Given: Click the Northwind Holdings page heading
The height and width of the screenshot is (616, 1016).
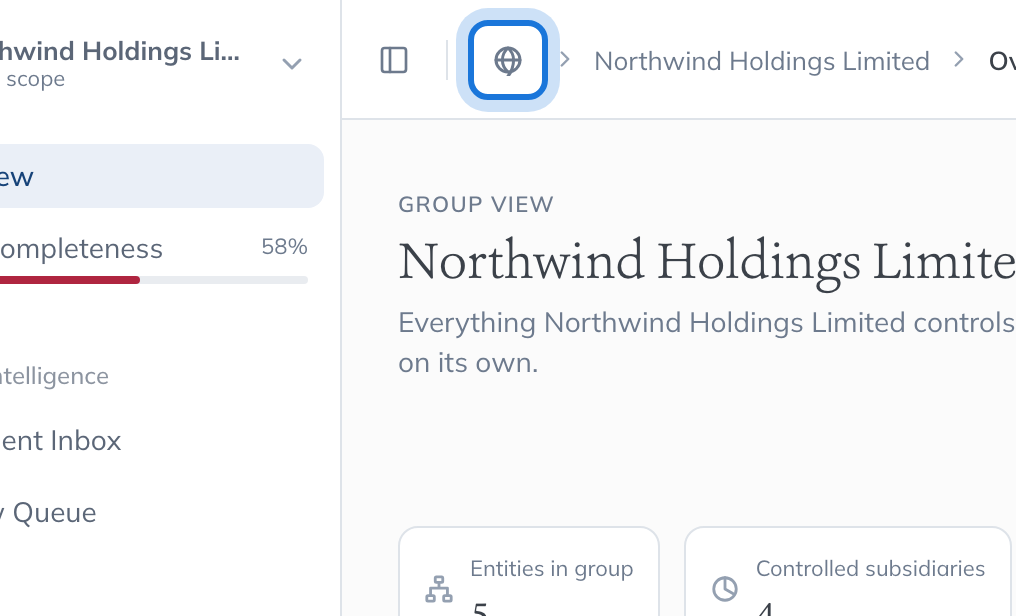Looking at the screenshot, I should click(707, 262).
